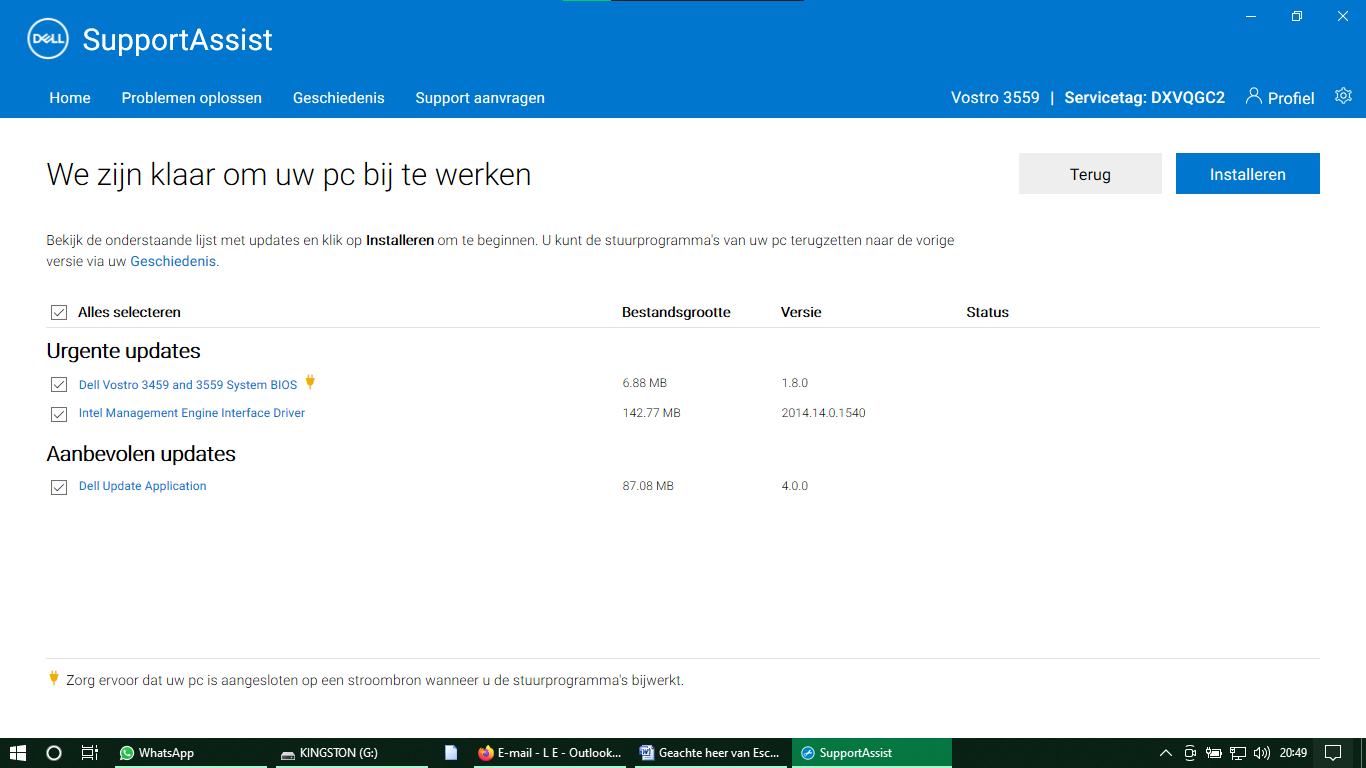Toggle the Alles selecteren checkbox
This screenshot has width=1366, height=768.
(59, 313)
